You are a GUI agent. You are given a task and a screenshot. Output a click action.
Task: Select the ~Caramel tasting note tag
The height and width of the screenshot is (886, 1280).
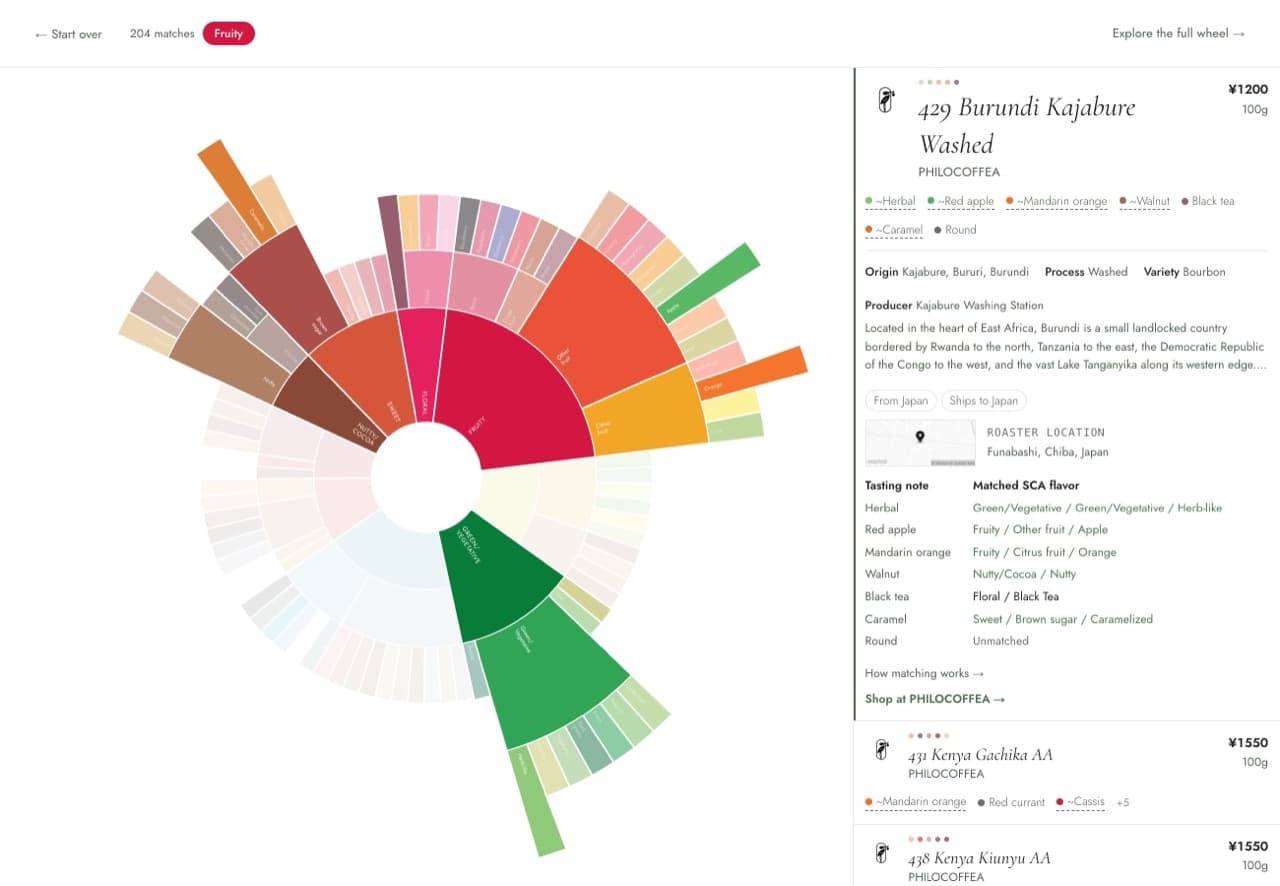894,229
